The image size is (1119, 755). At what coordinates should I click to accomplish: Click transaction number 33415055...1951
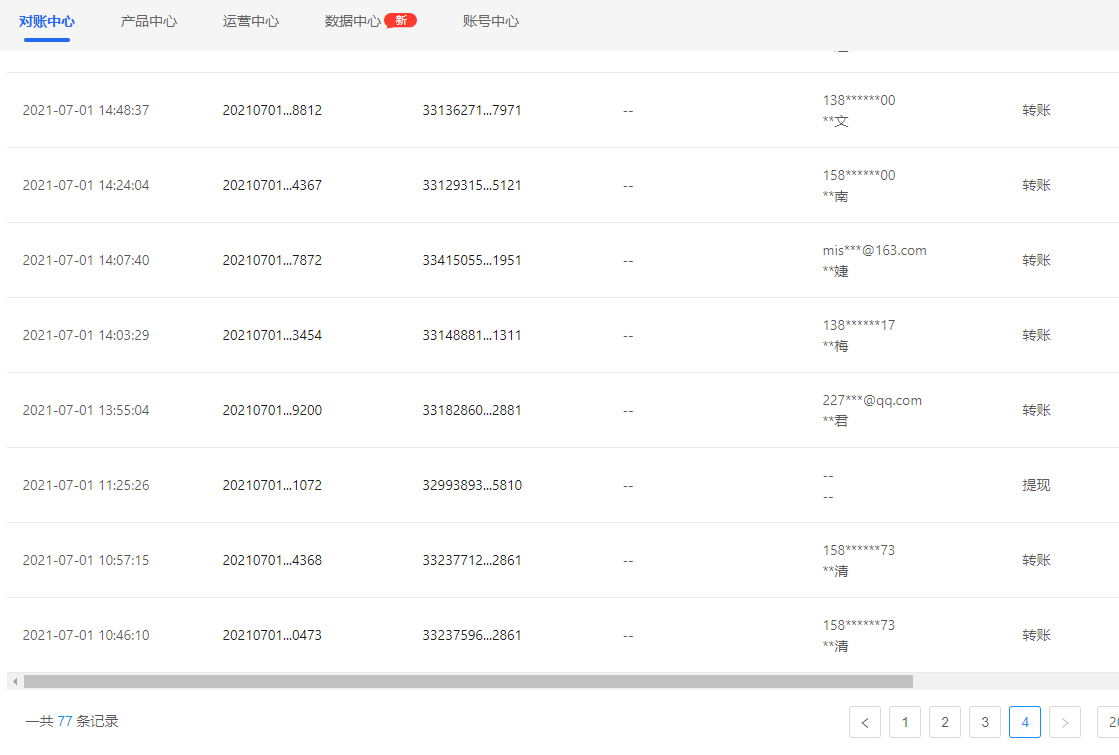(x=472, y=260)
